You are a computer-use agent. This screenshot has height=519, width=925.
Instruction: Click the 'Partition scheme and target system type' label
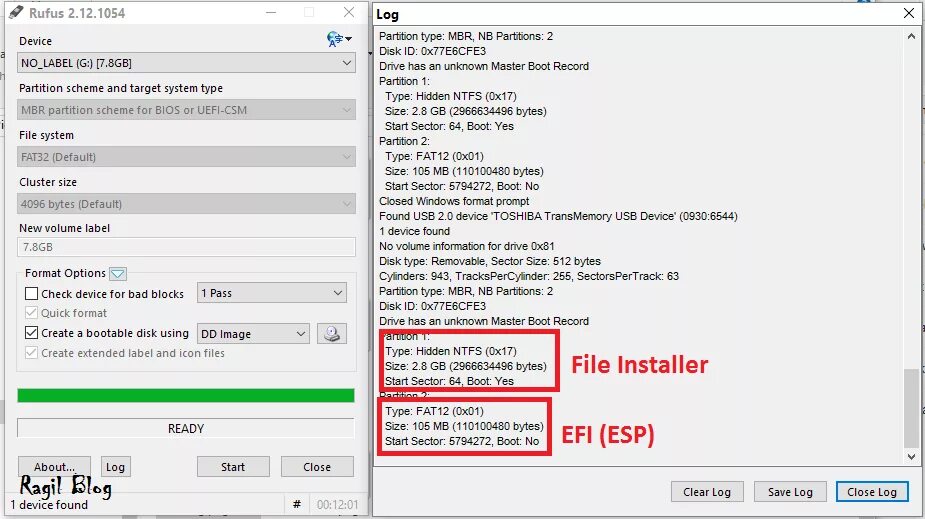point(121,88)
